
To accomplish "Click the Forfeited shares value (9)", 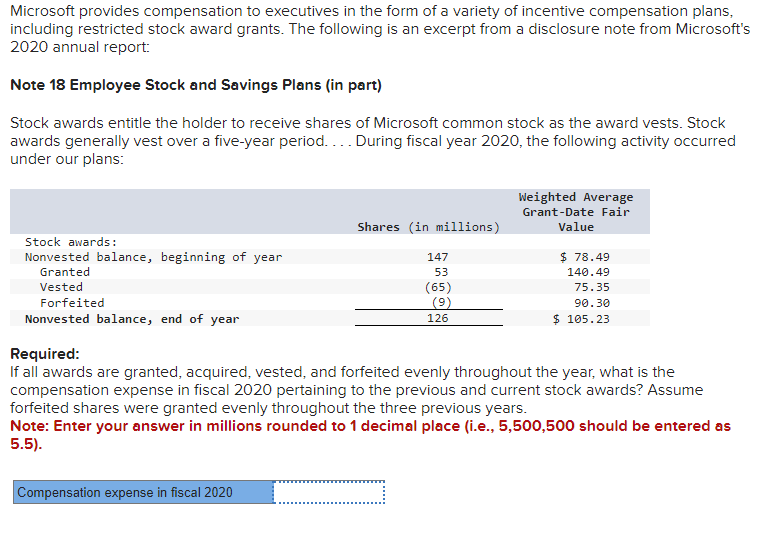I will pos(441,302).
